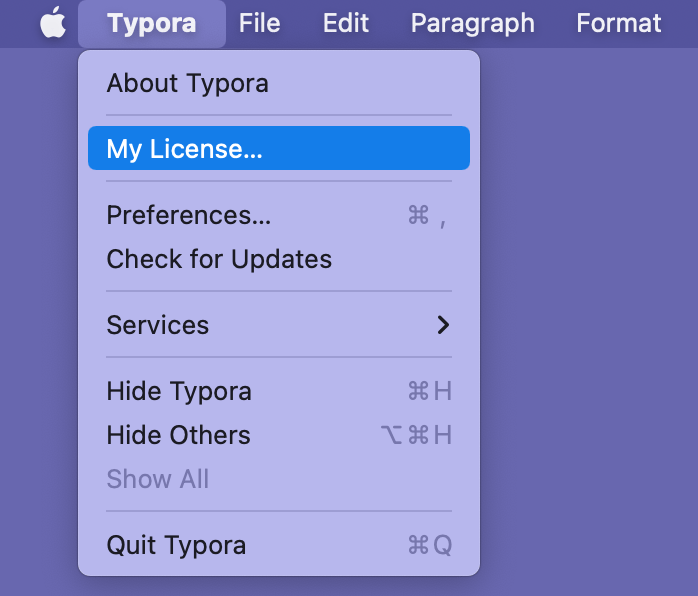Expand the Services submenu
698x596 pixels.
pos(158,325)
